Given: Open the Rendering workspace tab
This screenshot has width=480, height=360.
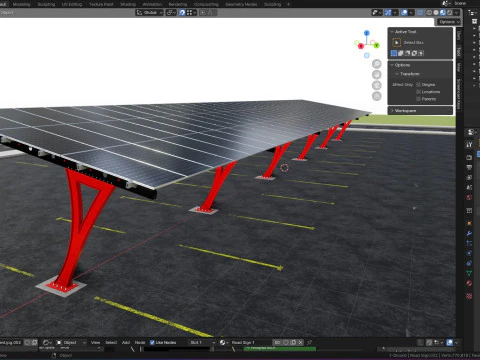Looking at the screenshot, I should [178, 4].
